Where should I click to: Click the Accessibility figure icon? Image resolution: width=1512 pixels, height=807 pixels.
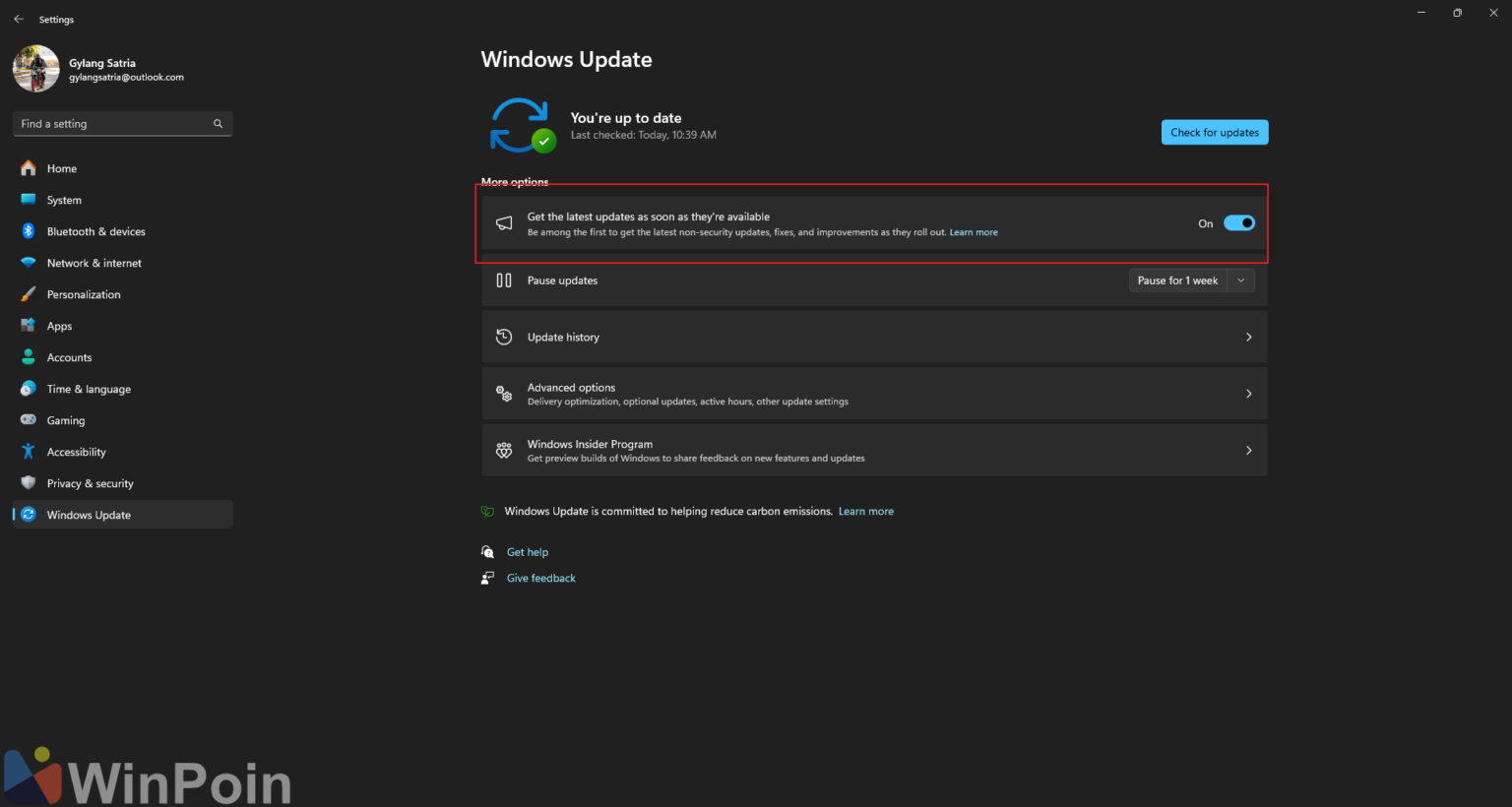(29, 452)
